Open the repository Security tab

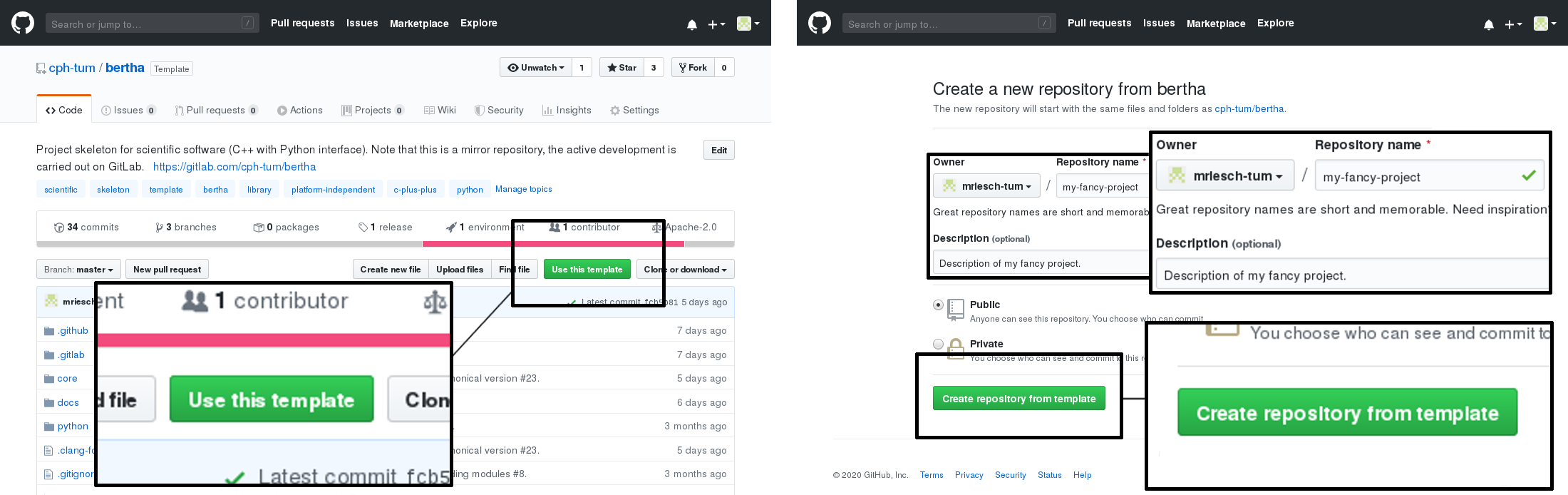tap(499, 111)
